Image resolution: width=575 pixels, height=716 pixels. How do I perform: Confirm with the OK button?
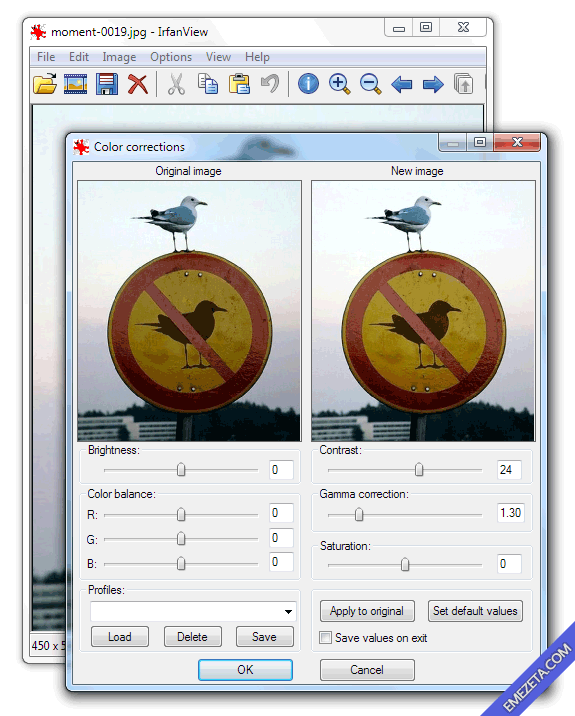point(245,670)
